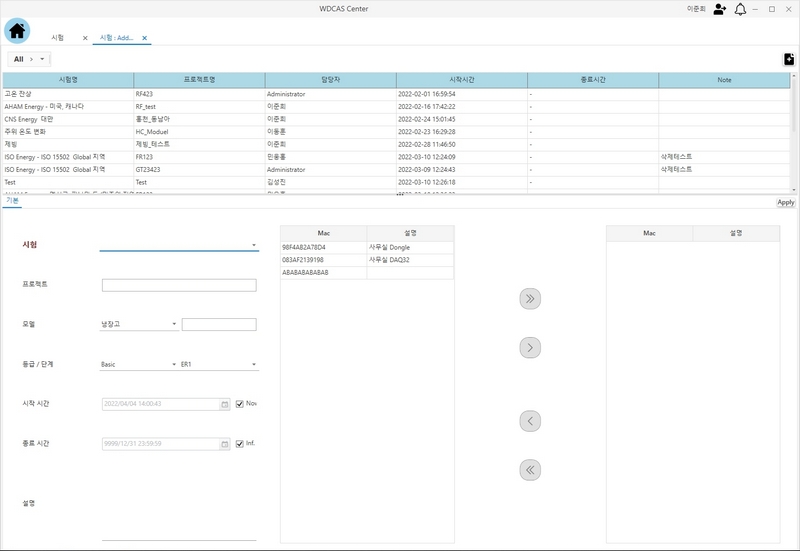Select the CNS Energy 대만 row

[396, 119]
